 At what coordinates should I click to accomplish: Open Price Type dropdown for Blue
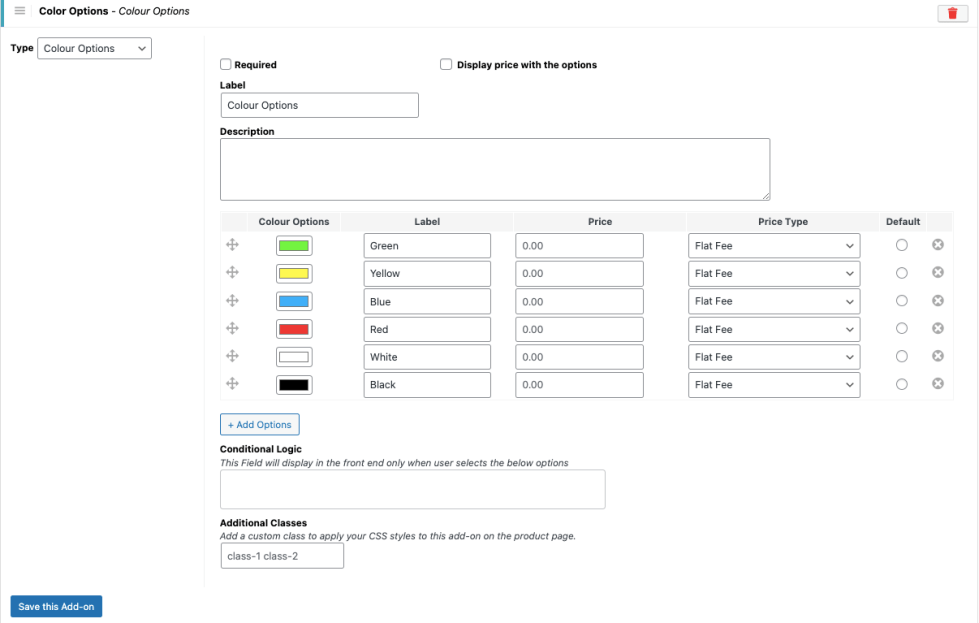[774, 301]
